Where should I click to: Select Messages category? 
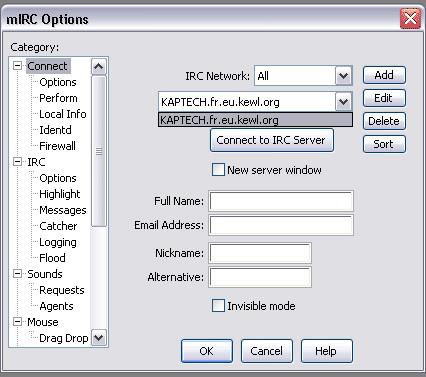pyautogui.click(x=63, y=210)
